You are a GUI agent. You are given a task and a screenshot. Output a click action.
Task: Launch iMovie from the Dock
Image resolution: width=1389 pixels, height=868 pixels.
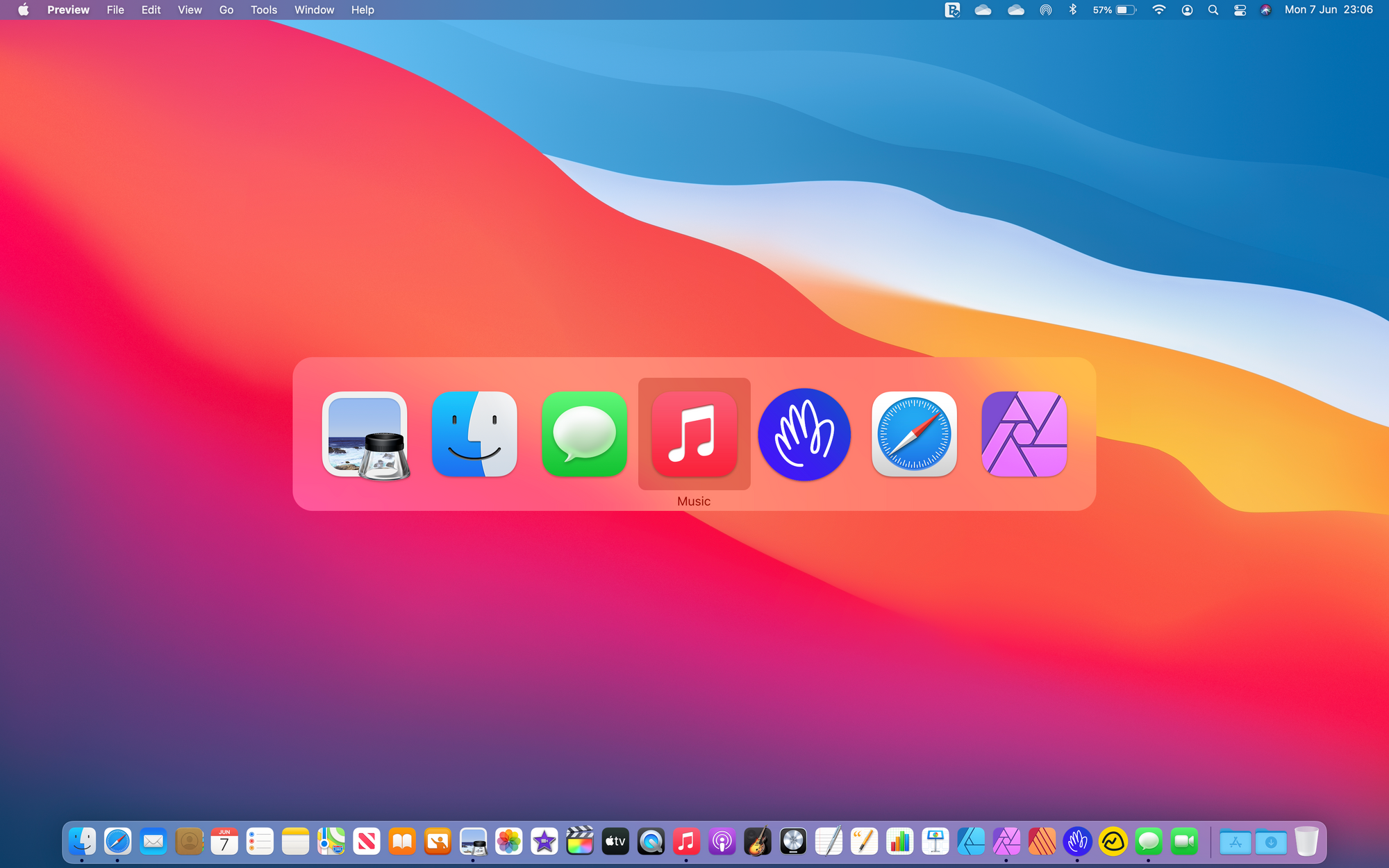(x=544, y=842)
